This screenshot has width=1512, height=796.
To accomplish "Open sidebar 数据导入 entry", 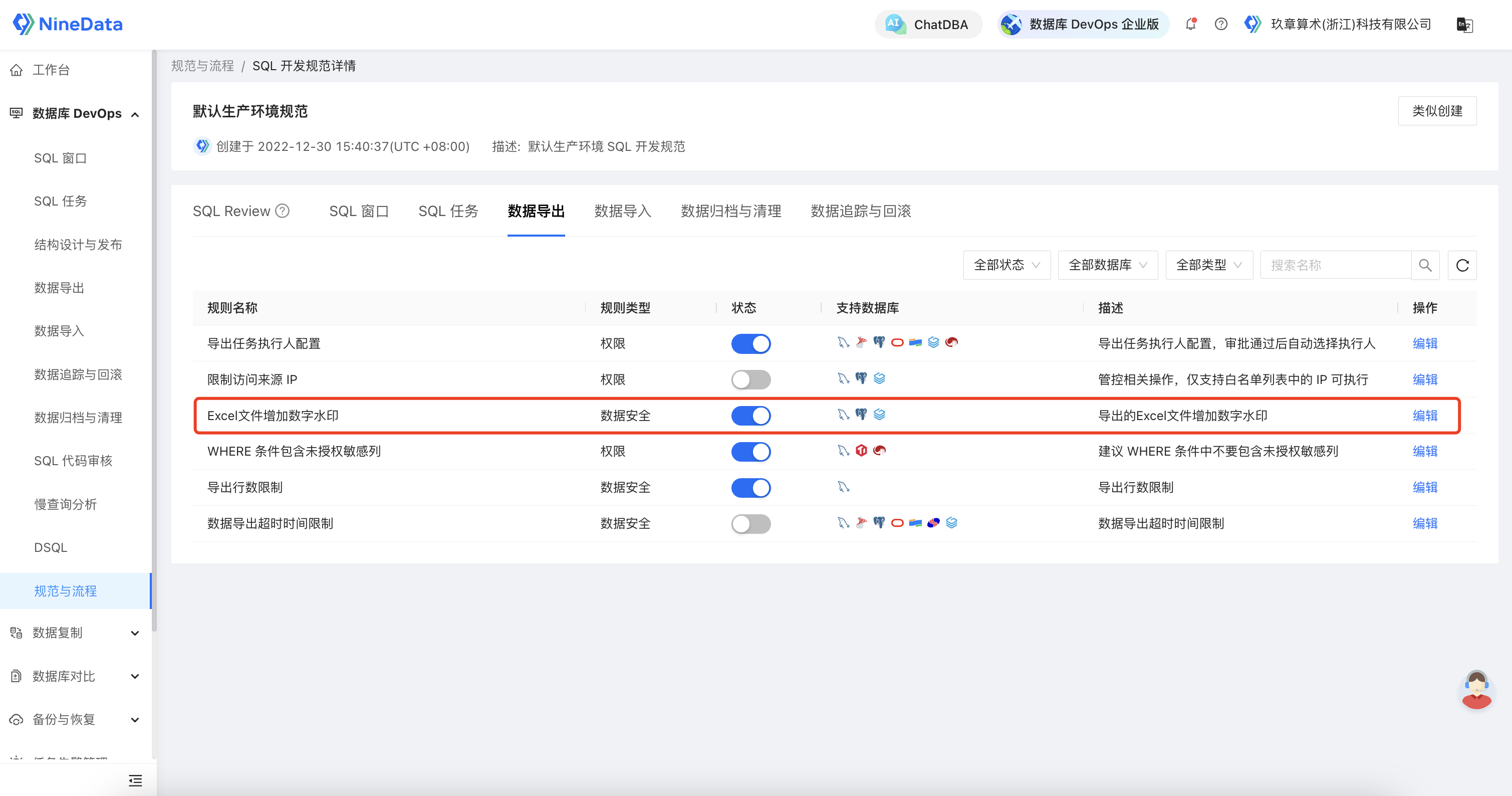I will 59,331.
